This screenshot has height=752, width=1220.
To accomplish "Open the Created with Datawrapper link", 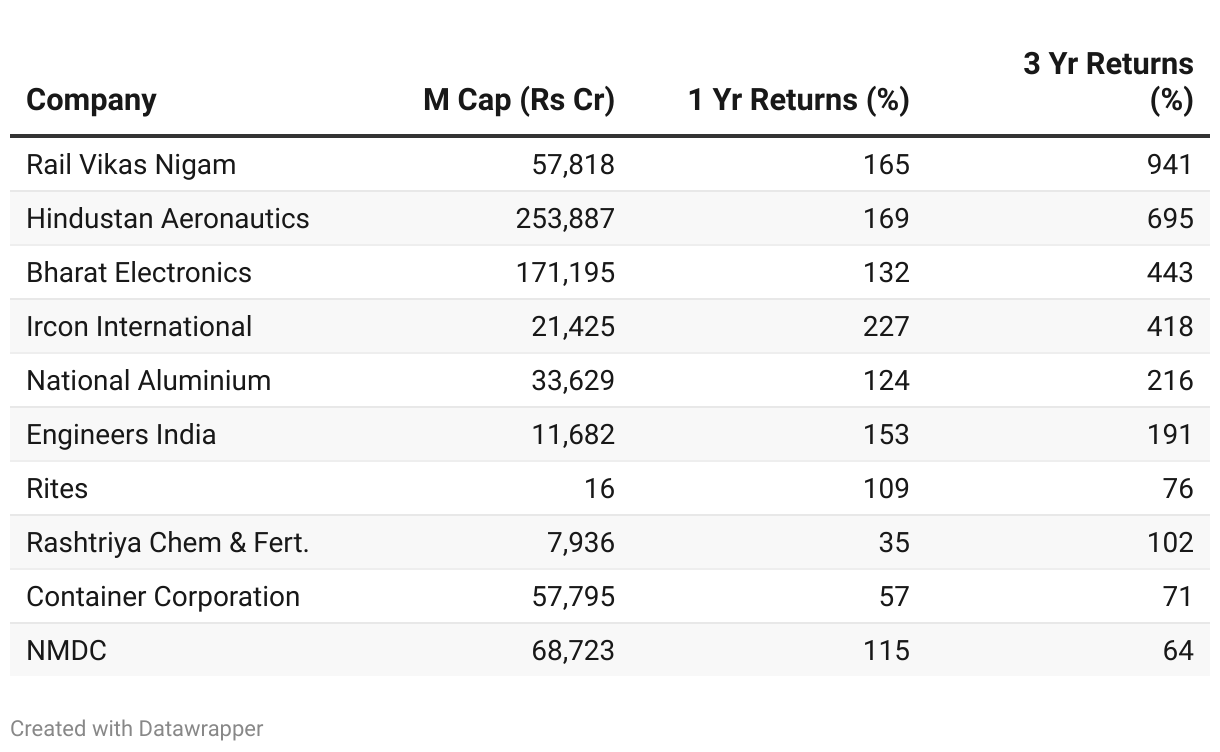I will coord(137,728).
